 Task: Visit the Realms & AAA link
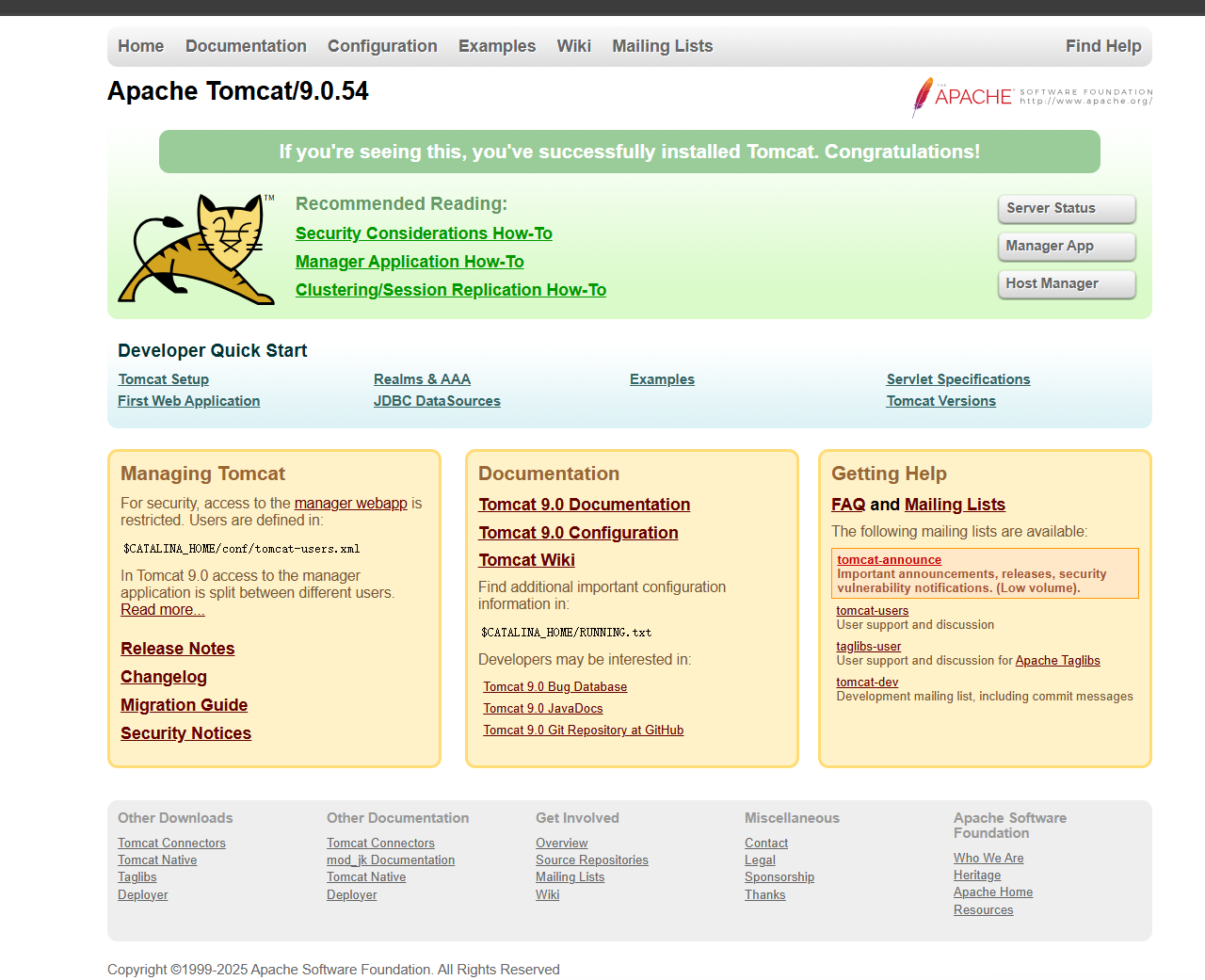click(x=422, y=379)
